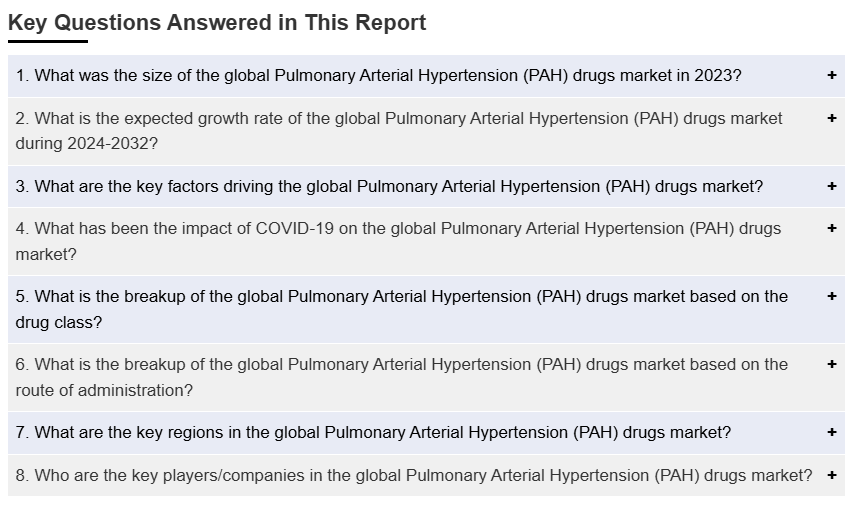Click the plus icon for route of administration question

831,364
